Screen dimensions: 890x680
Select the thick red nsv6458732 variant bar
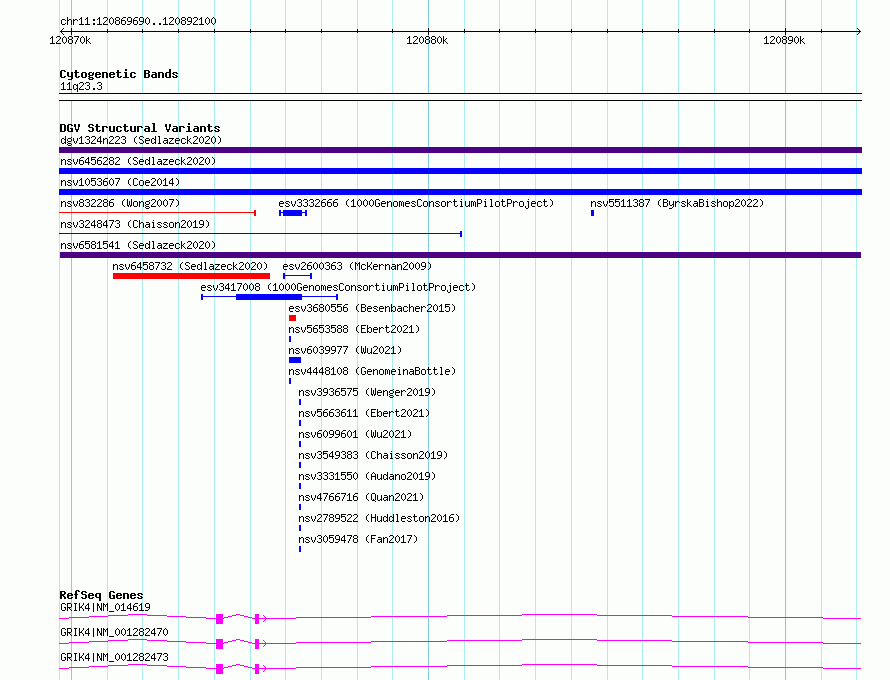pyautogui.click(x=191, y=276)
